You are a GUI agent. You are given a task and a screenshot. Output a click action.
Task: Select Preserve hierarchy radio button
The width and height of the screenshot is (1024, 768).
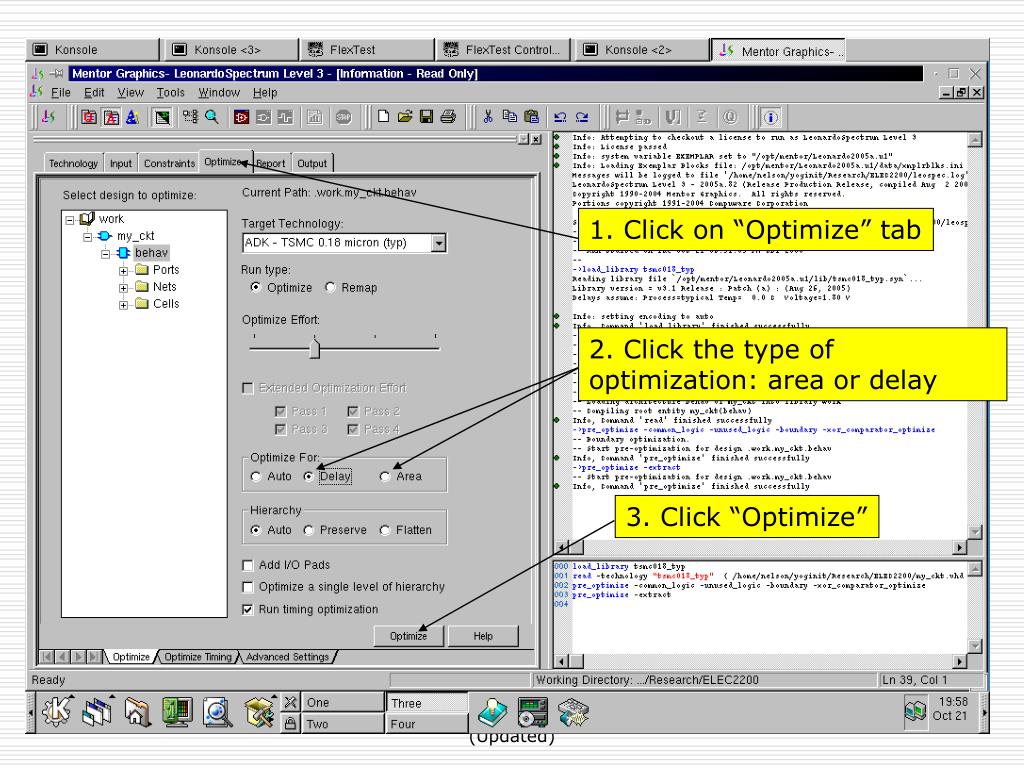pyautogui.click(x=309, y=530)
